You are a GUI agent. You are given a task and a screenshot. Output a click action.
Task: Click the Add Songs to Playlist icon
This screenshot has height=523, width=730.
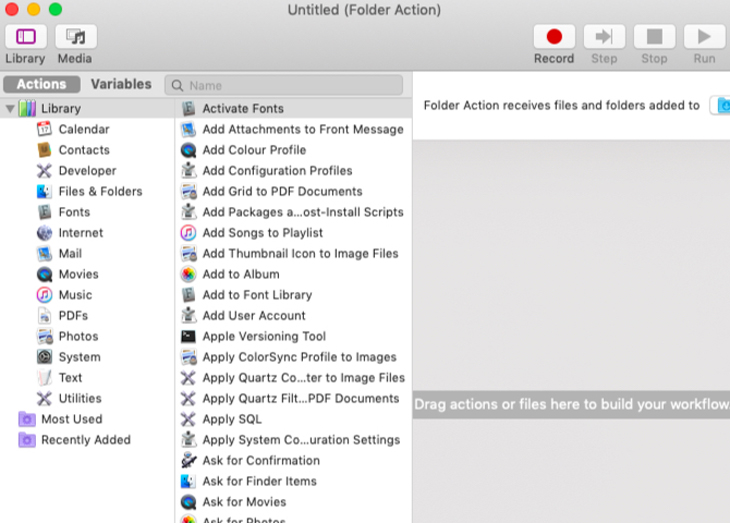tap(188, 232)
